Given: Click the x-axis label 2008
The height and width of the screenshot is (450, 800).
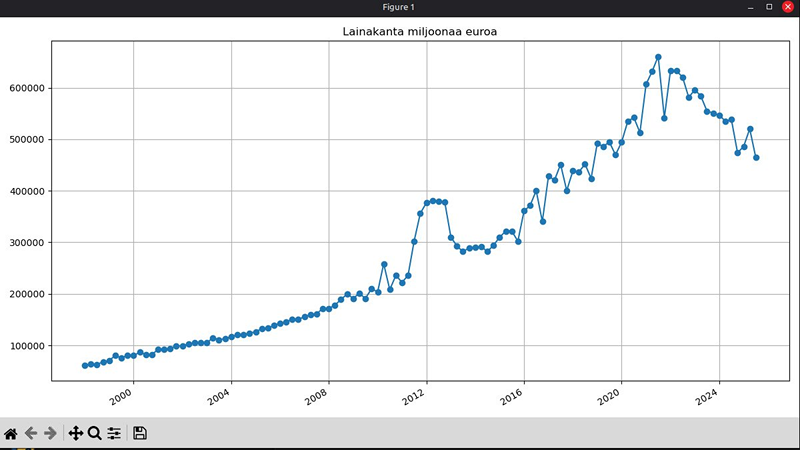Looking at the screenshot, I should tap(316, 397).
